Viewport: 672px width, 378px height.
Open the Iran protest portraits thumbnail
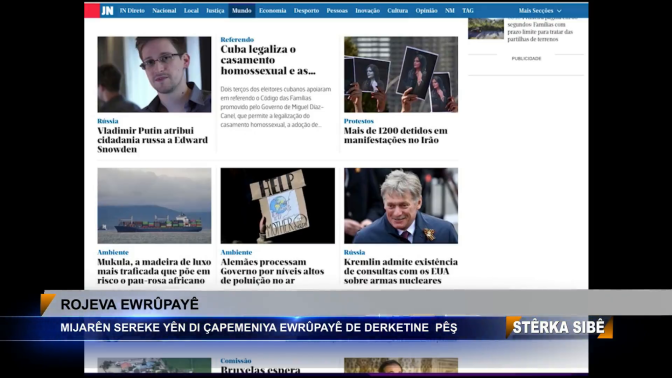tap(401, 75)
